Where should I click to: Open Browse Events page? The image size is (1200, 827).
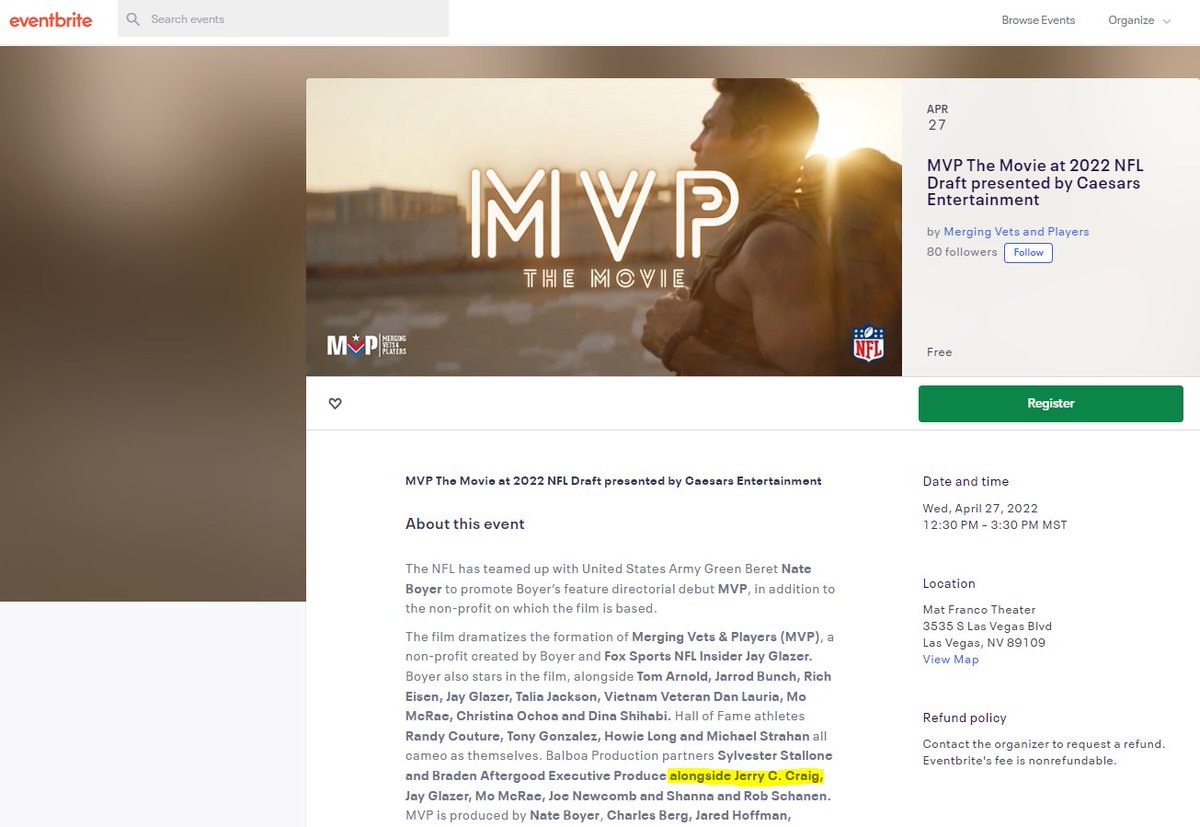pos(1038,20)
